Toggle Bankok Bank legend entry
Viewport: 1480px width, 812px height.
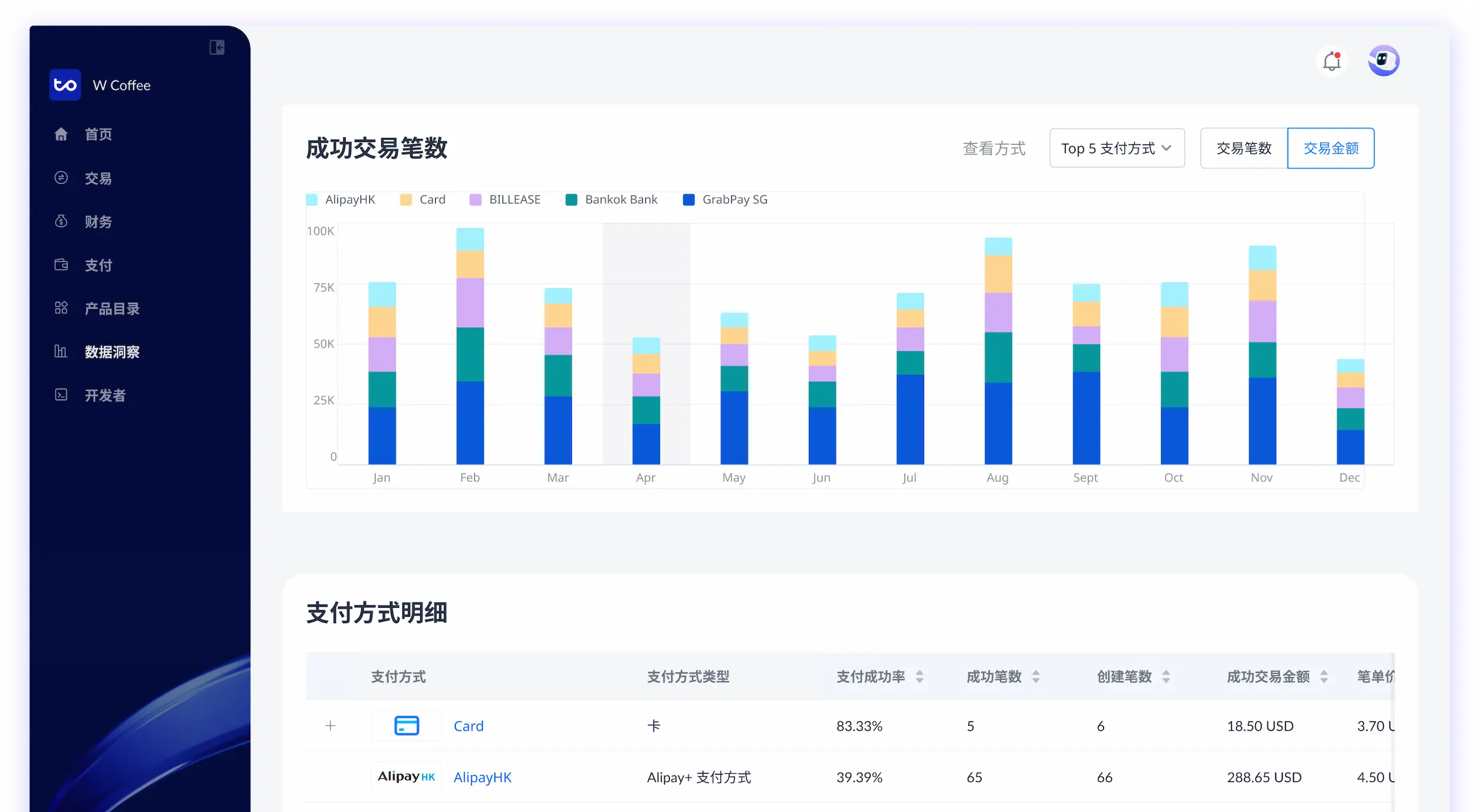point(611,199)
